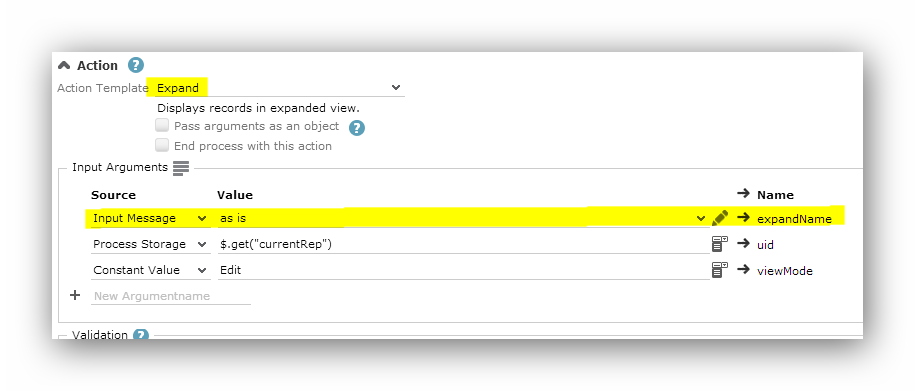
Task: Collapse the Action section chevron
Action: 64,65
